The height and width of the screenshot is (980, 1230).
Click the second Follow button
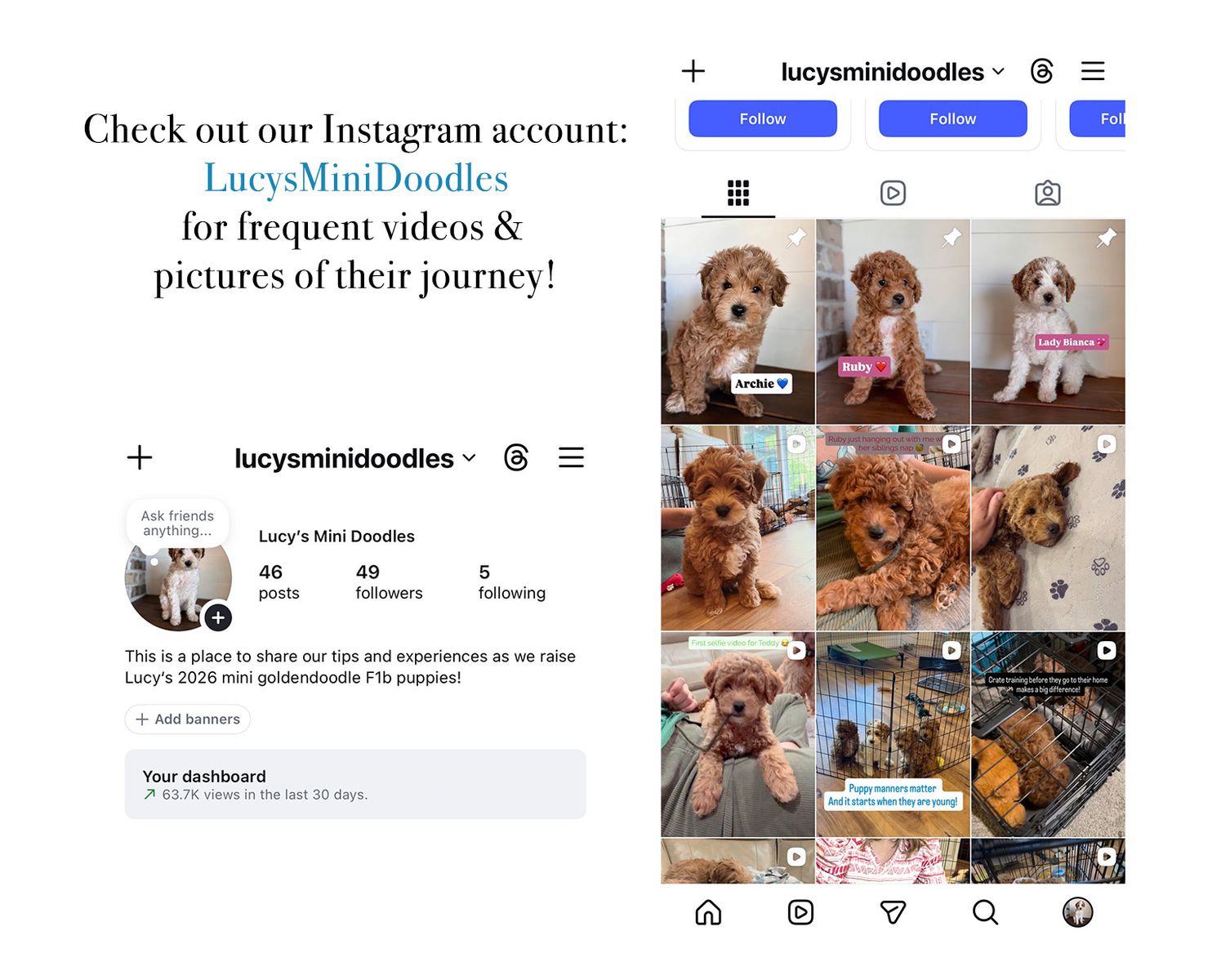click(x=953, y=119)
